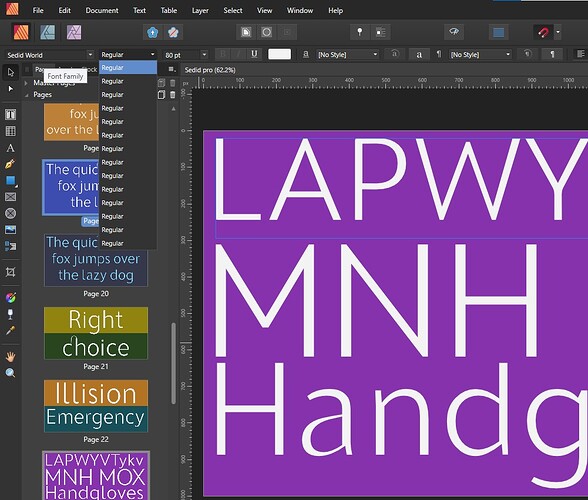Open the Select menu
The image size is (588, 500).
pyautogui.click(x=233, y=11)
